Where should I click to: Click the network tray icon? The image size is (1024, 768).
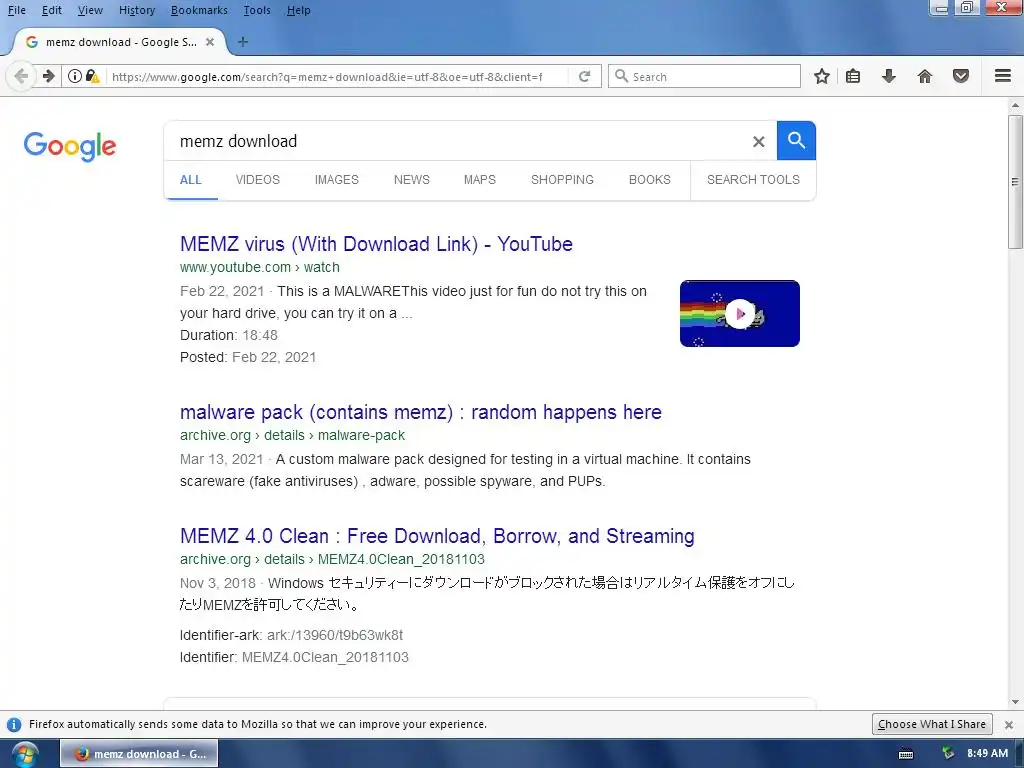[948, 754]
